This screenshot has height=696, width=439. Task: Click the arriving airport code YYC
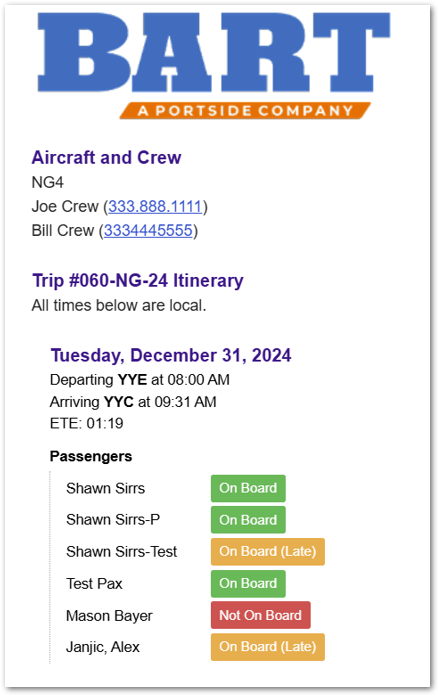coord(119,402)
